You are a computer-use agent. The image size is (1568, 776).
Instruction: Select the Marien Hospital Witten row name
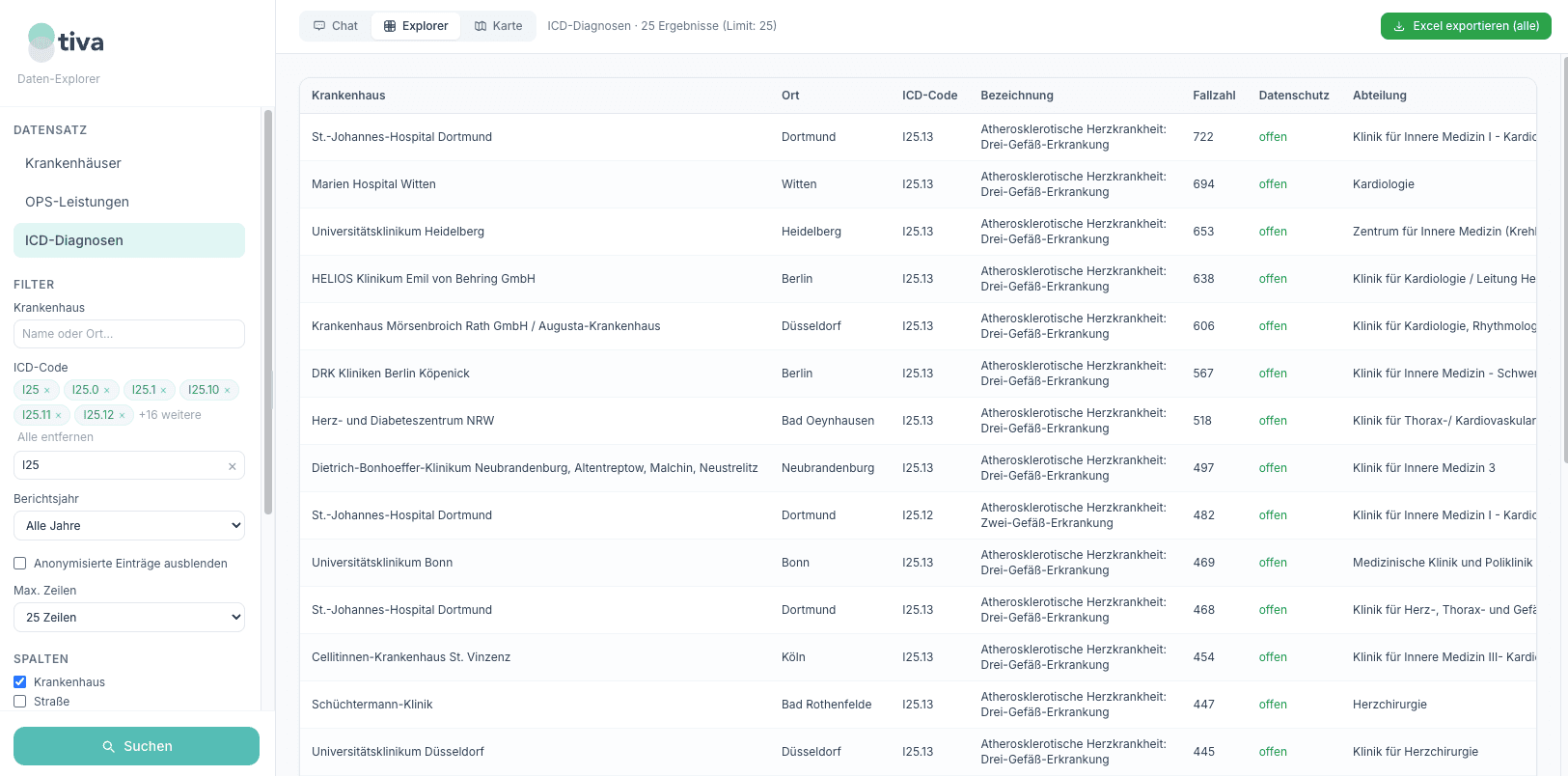[x=373, y=184]
